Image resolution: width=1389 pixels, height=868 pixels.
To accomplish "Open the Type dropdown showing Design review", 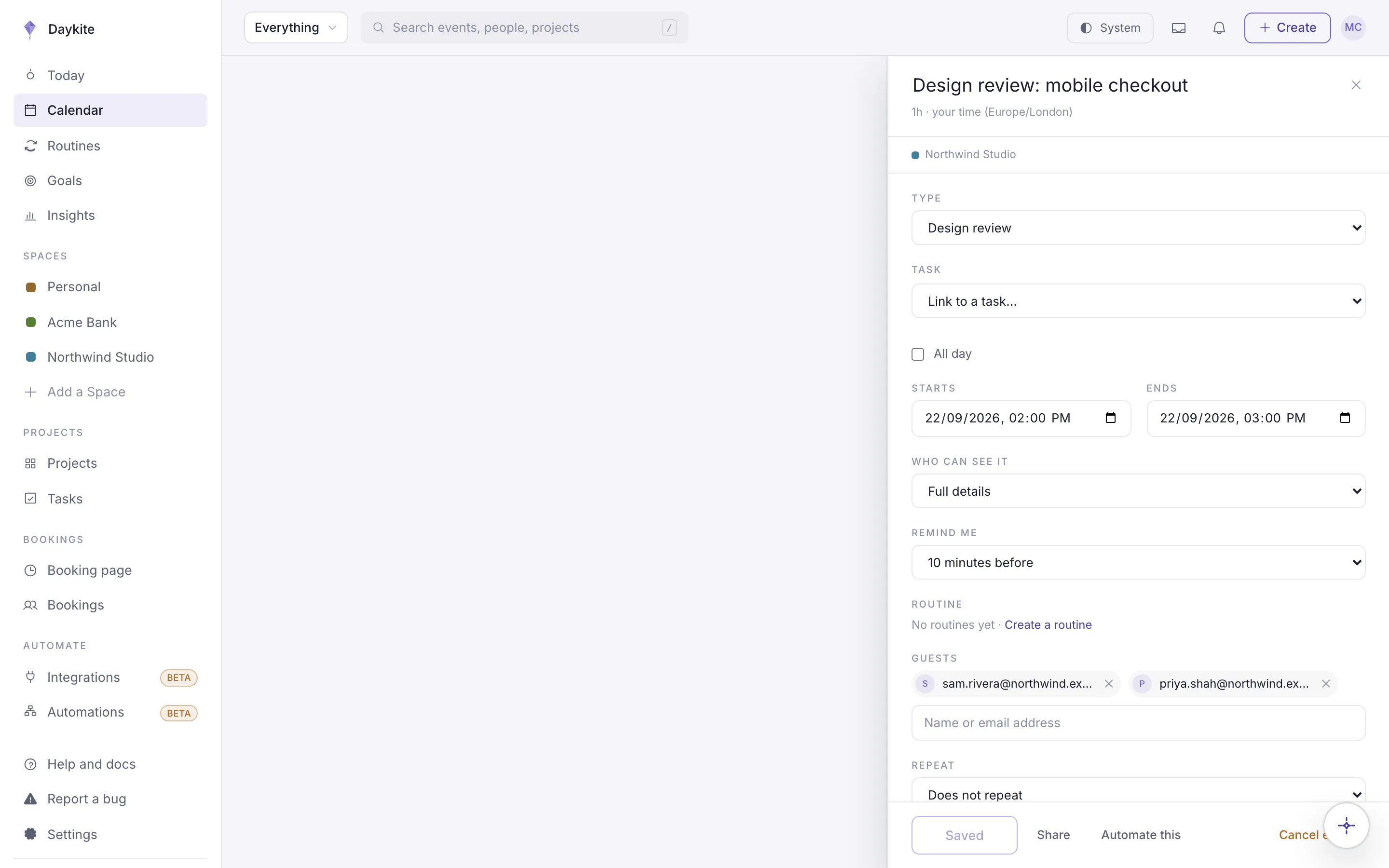I will 1138,228.
